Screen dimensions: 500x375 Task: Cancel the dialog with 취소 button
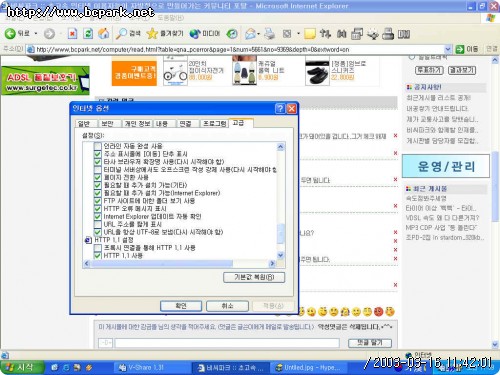click(227, 306)
